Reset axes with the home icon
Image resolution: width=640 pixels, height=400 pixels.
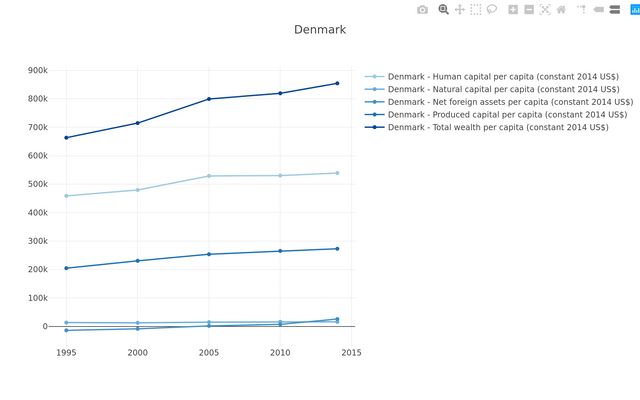pyautogui.click(x=561, y=9)
